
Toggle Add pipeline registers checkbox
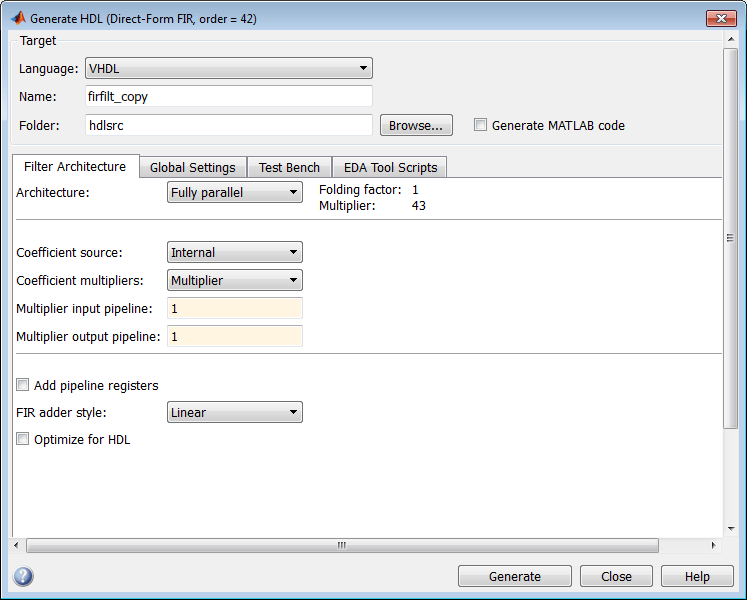point(23,385)
